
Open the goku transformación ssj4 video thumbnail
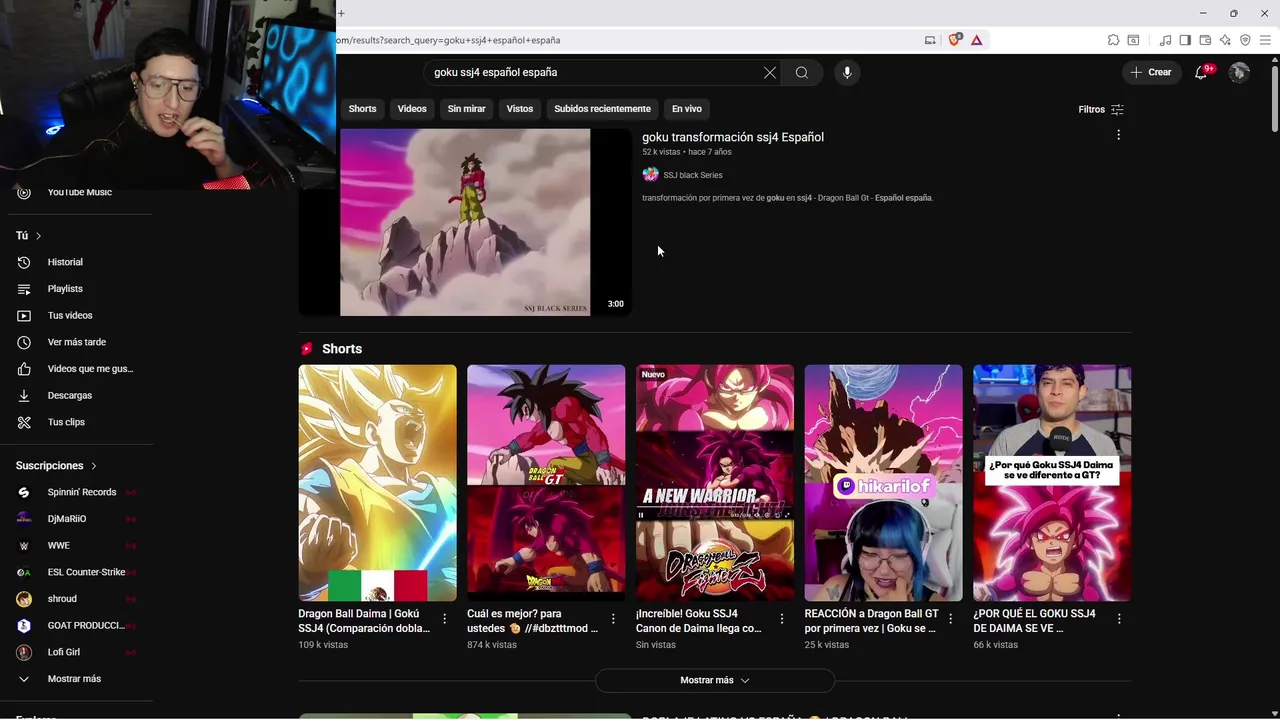click(465, 222)
